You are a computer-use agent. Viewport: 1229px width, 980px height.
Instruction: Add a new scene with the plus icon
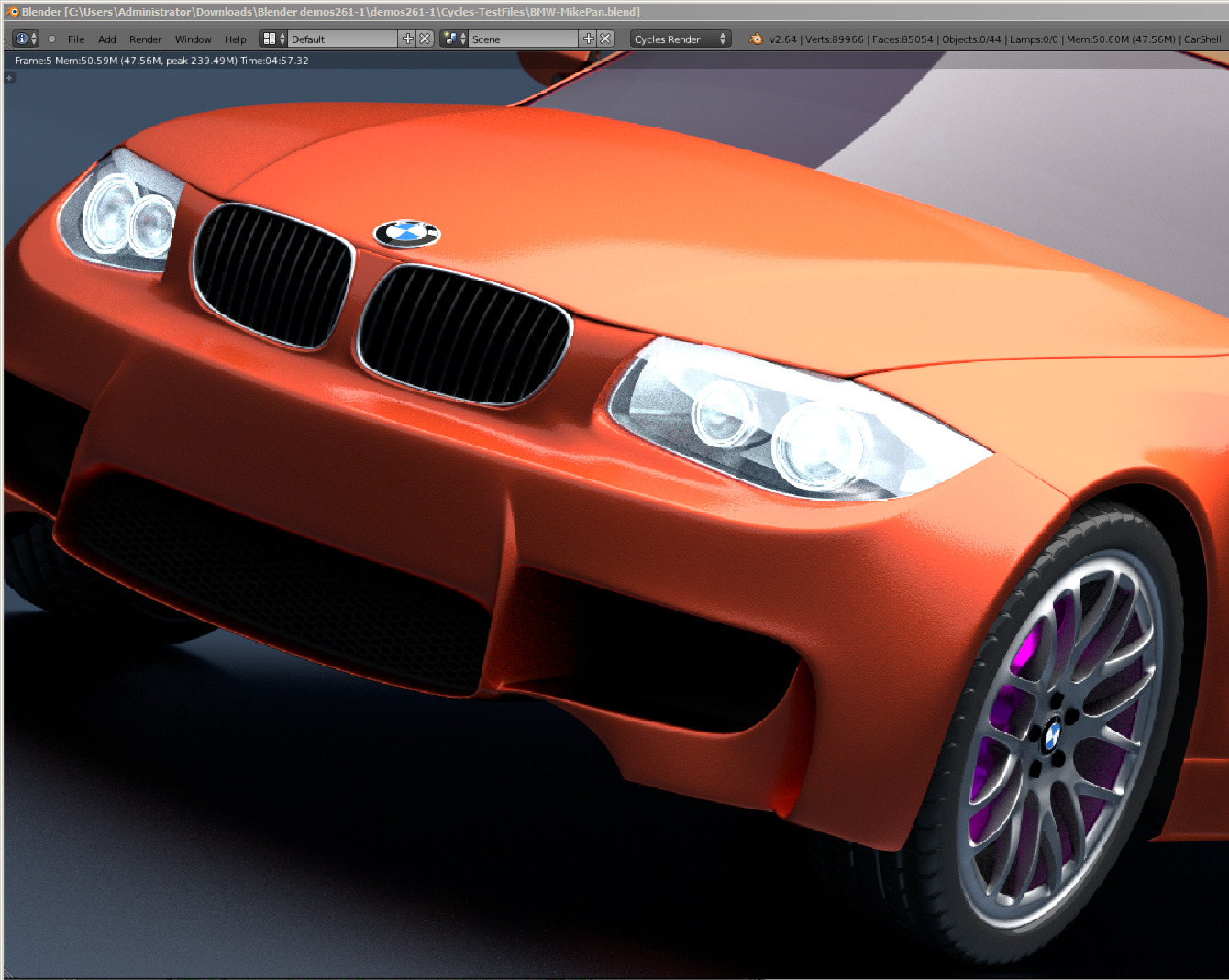pyautogui.click(x=589, y=39)
